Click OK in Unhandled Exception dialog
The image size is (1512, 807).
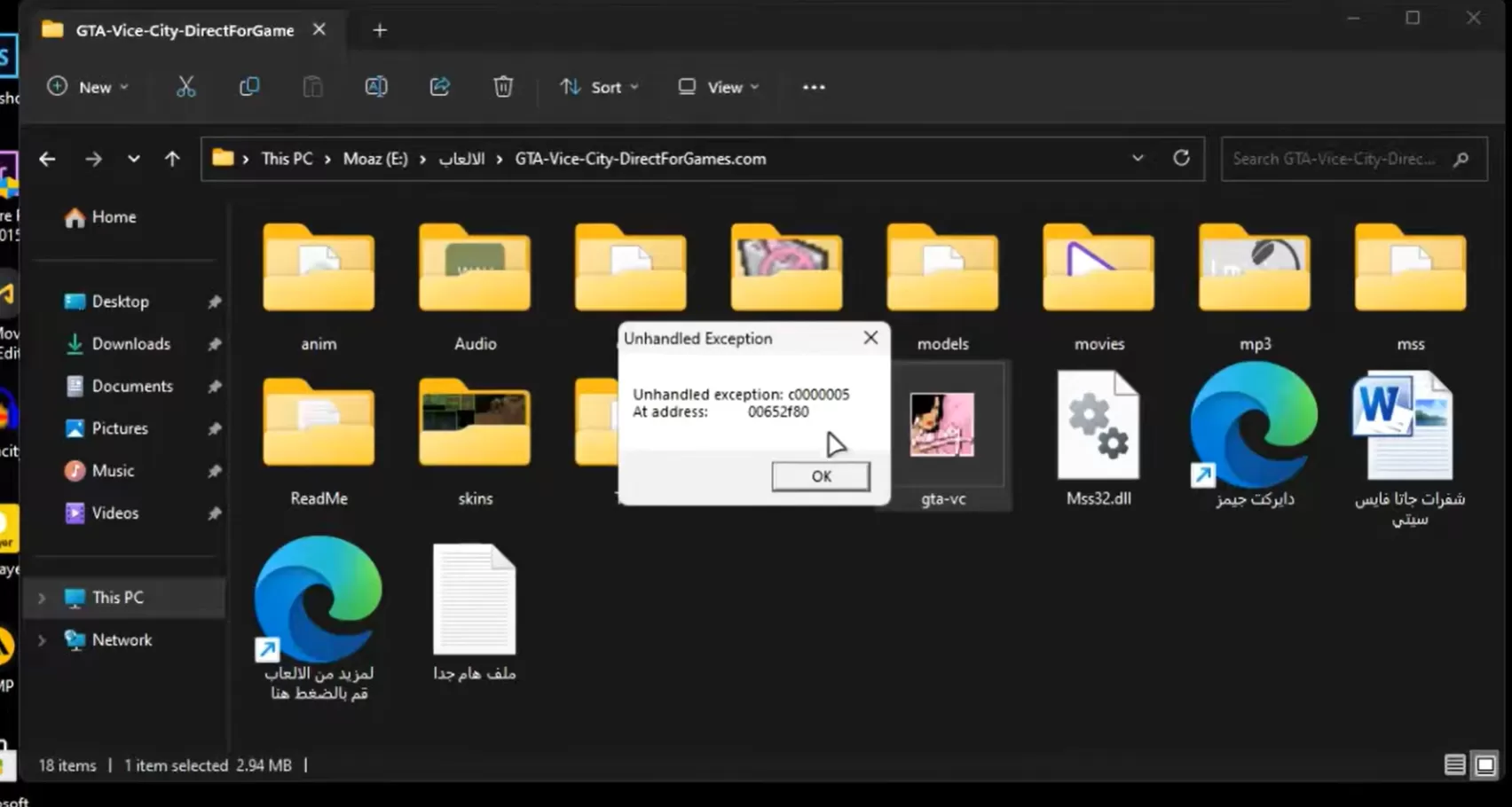pos(821,476)
